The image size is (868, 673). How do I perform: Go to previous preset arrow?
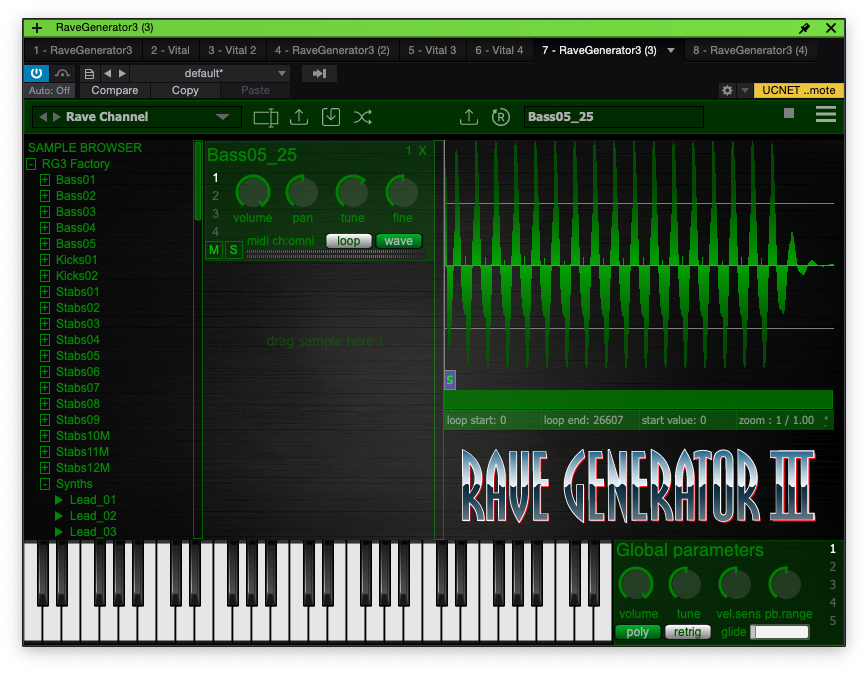(x=107, y=73)
